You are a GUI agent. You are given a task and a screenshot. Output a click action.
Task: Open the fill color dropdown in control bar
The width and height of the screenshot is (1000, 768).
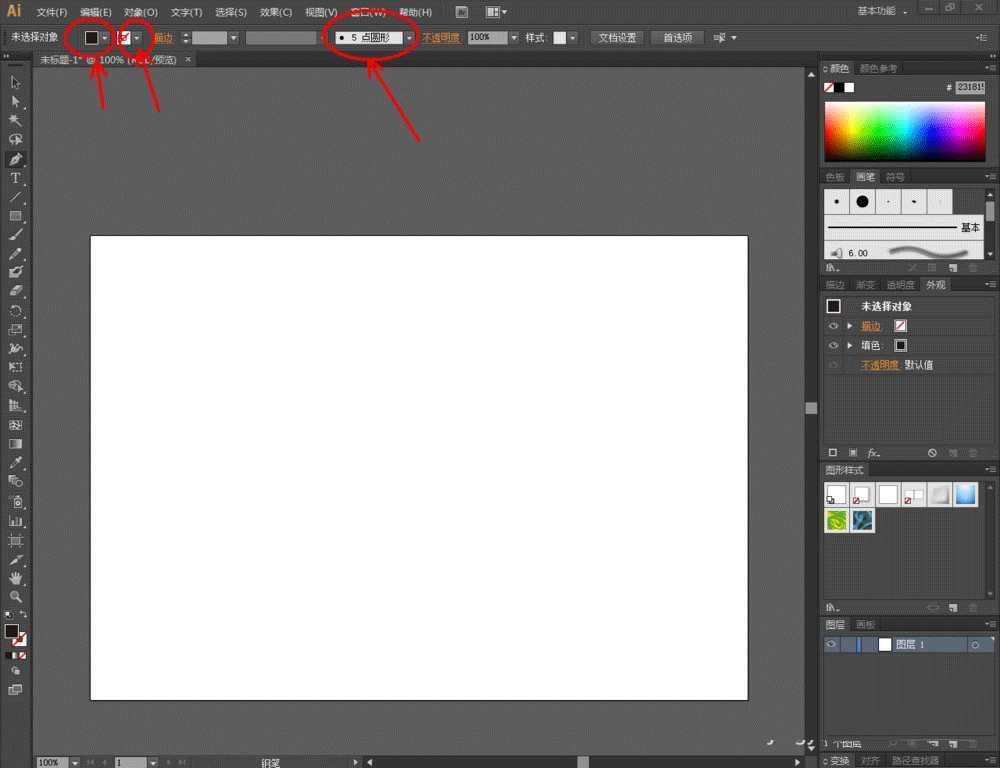pyautogui.click(x=105, y=38)
